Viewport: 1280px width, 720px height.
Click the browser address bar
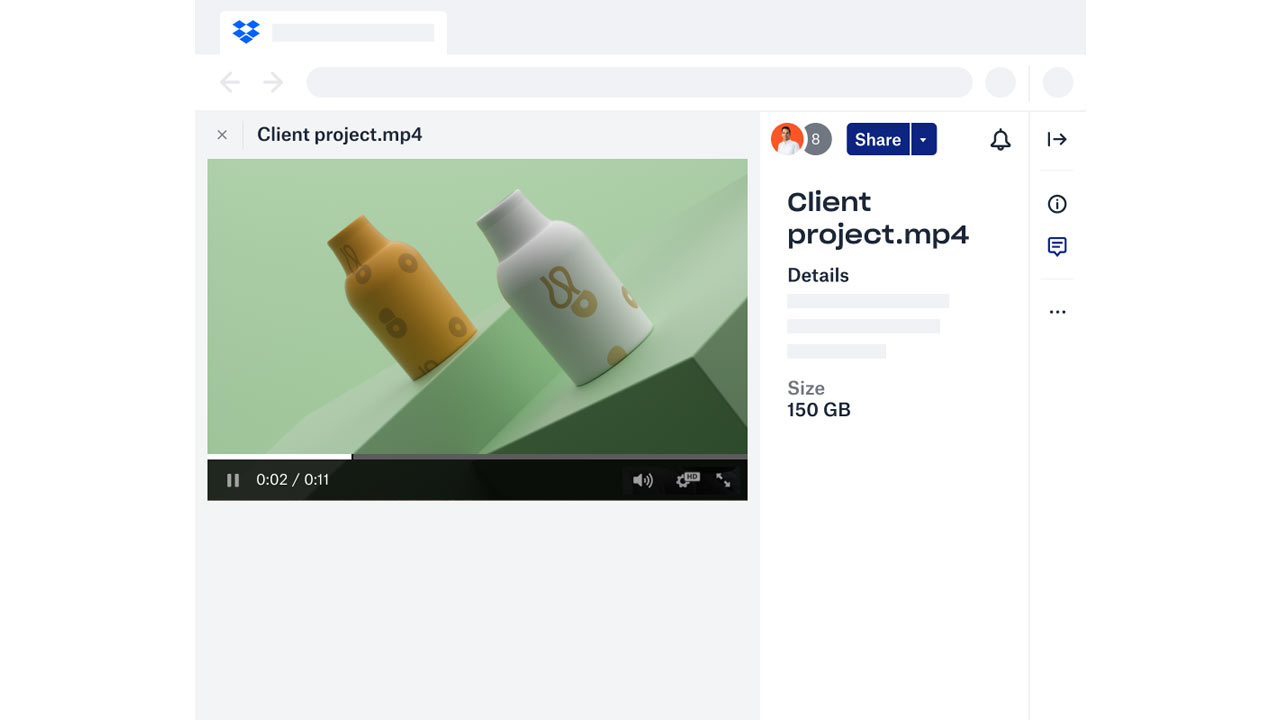tap(638, 82)
